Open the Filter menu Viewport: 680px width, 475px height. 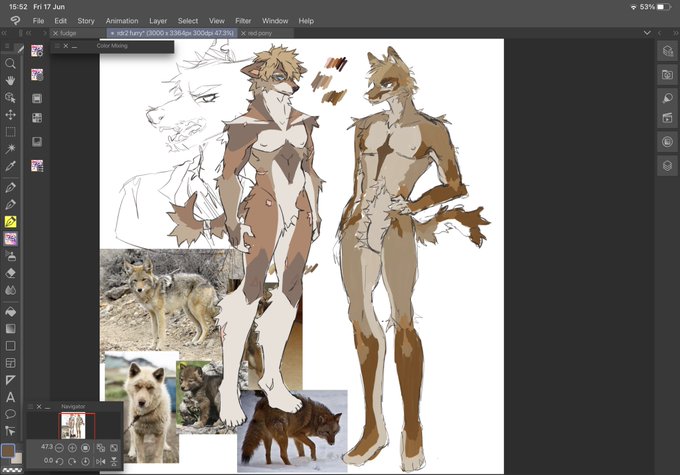pos(243,21)
